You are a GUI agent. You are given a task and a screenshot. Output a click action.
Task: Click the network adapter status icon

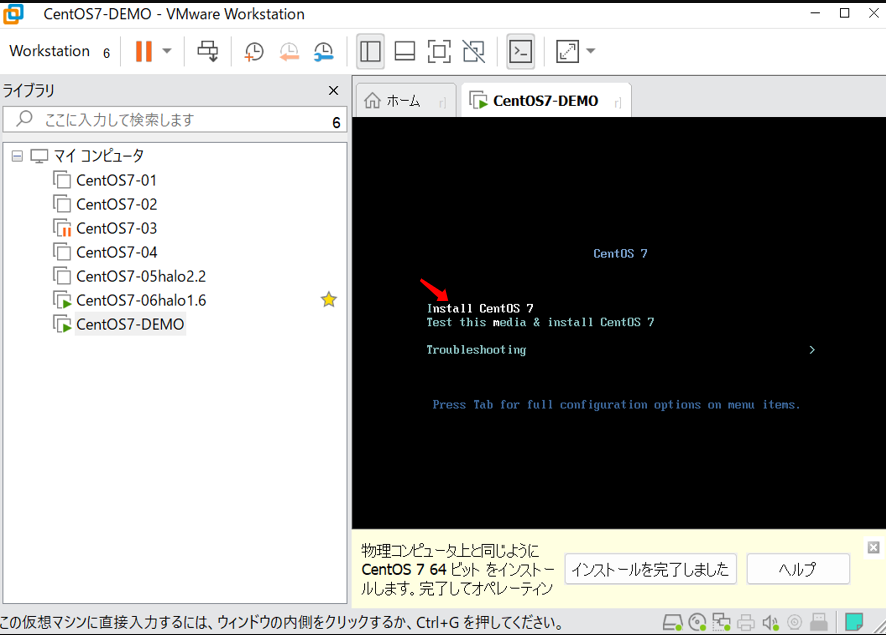[x=722, y=623]
